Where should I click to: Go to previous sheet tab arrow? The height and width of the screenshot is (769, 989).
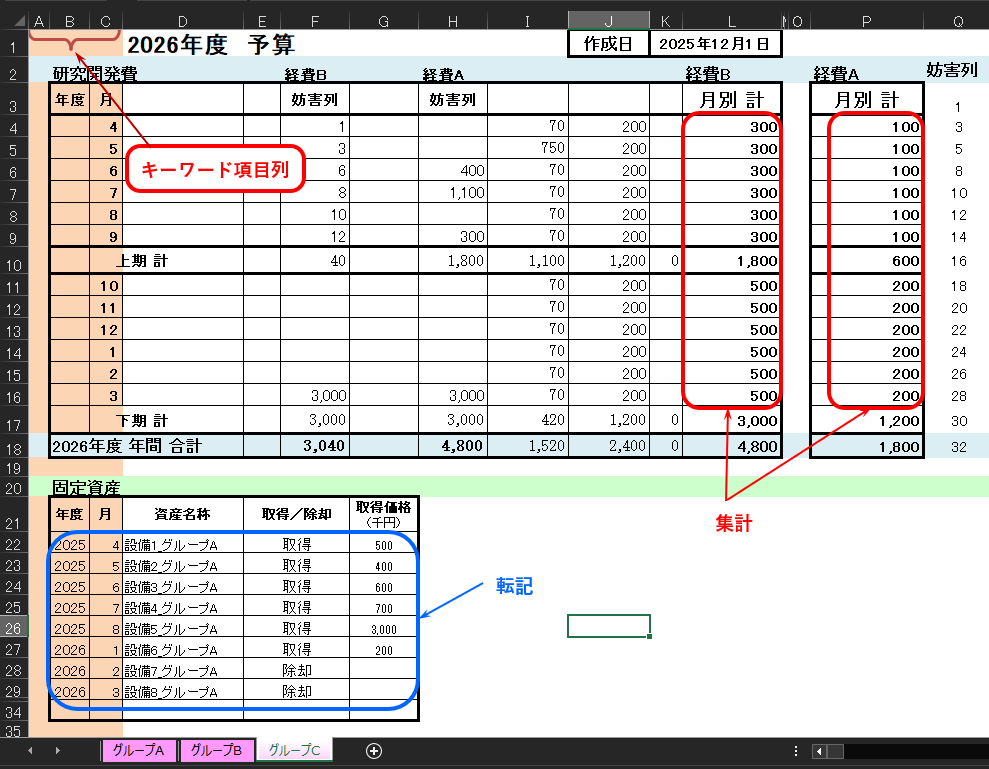pos(30,751)
